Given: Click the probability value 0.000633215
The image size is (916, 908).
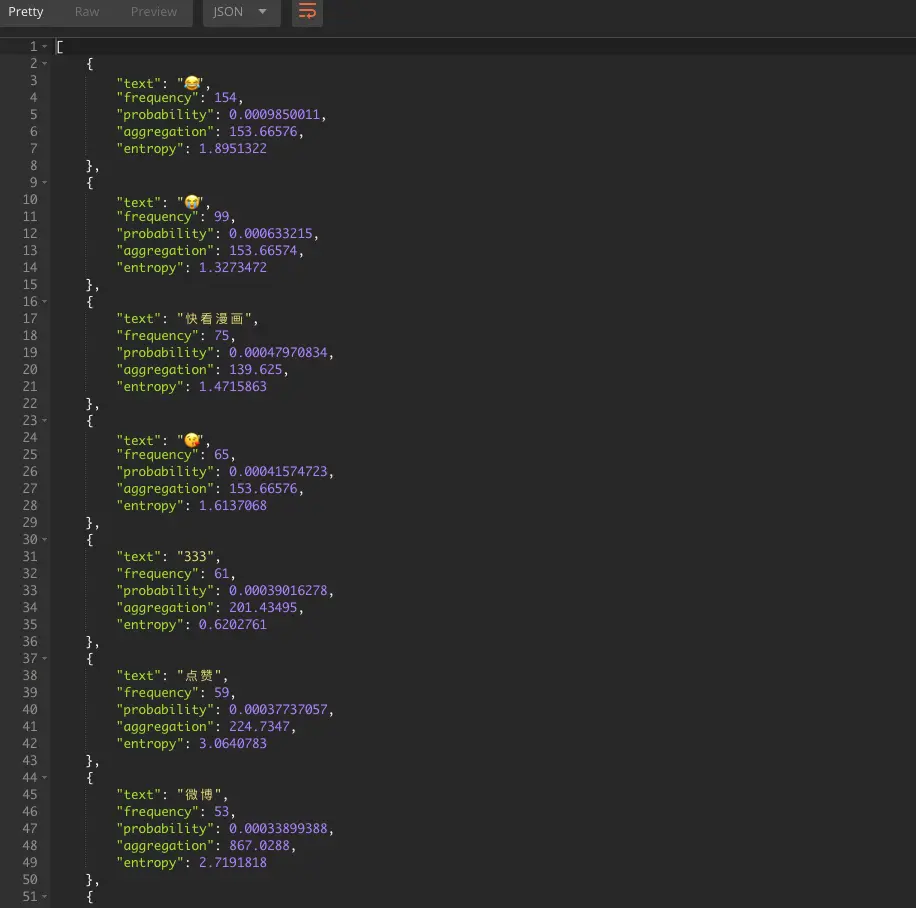Looking at the screenshot, I should pyautogui.click(x=270, y=234).
